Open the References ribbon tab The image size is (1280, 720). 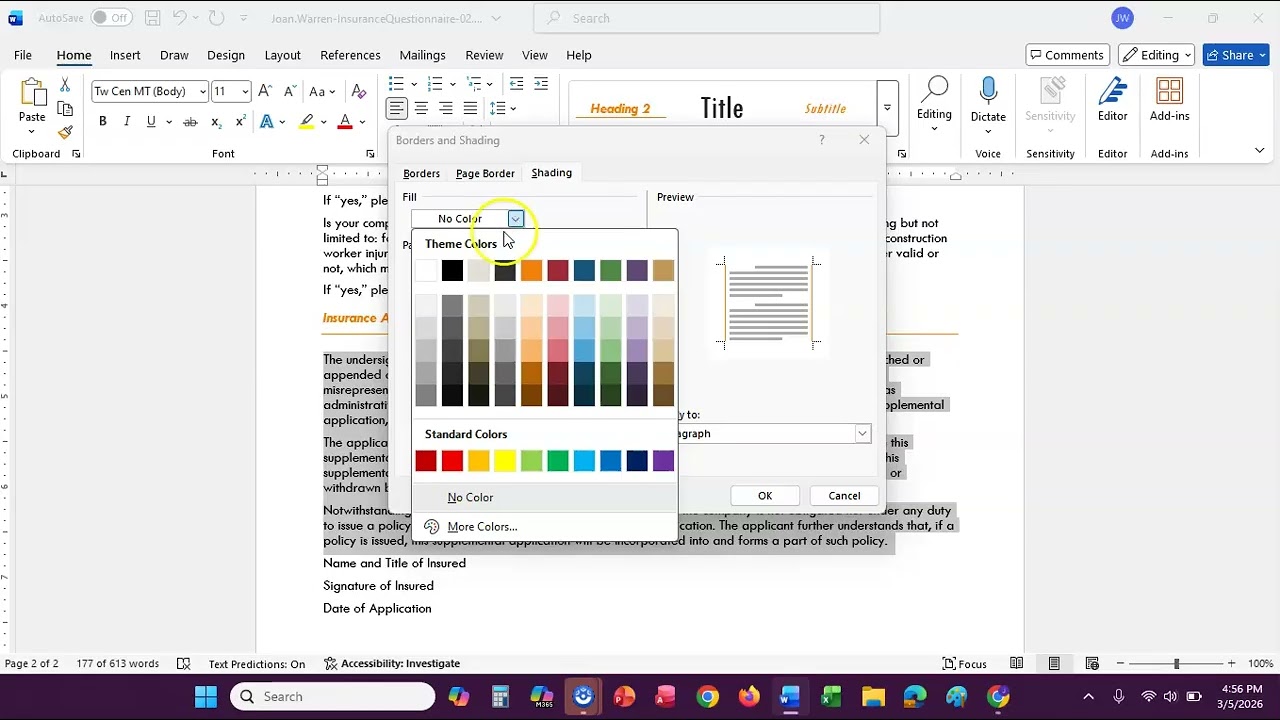[350, 55]
